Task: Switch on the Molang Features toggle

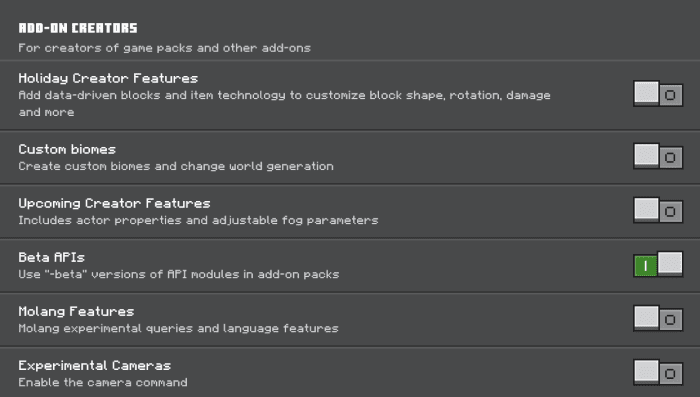Action: point(658,318)
